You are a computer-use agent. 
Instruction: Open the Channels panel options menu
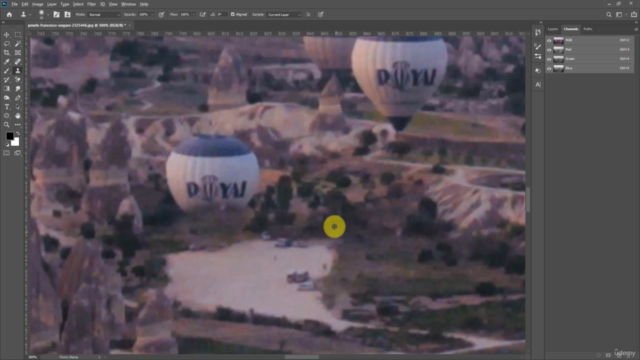tap(636, 29)
